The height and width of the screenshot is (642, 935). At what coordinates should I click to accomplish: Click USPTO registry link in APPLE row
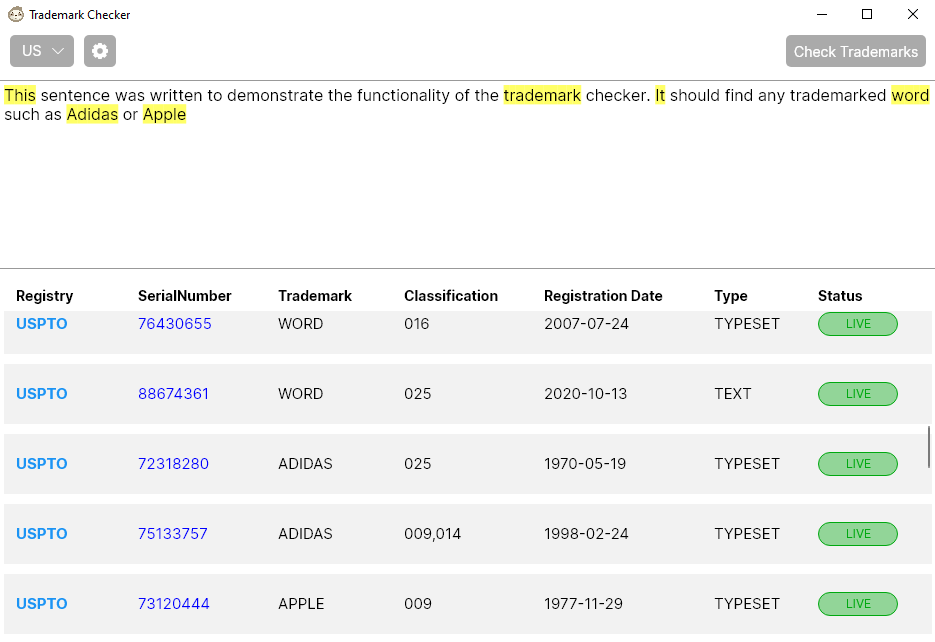42,604
